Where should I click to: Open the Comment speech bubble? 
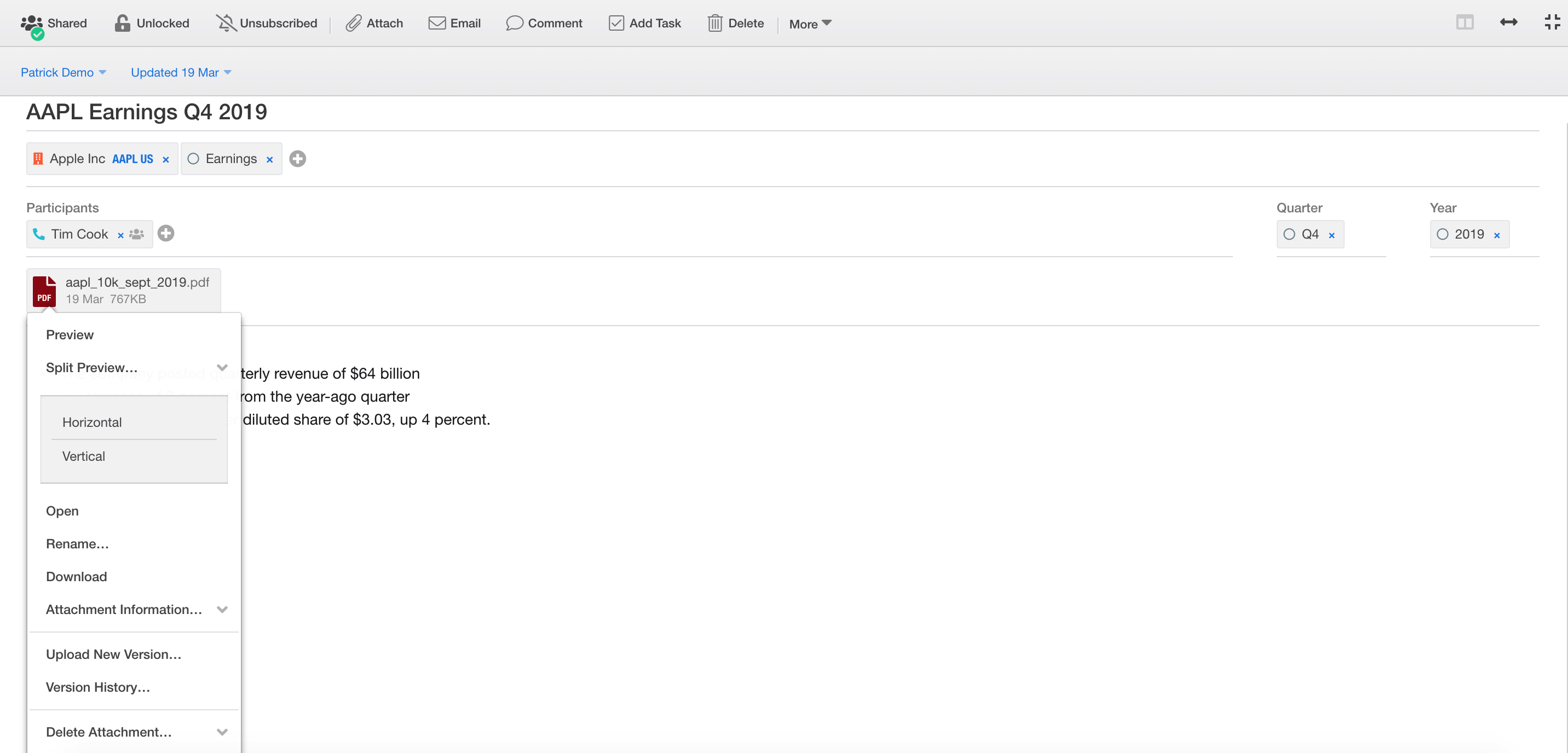pyautogui.click(x=514, y=23)
